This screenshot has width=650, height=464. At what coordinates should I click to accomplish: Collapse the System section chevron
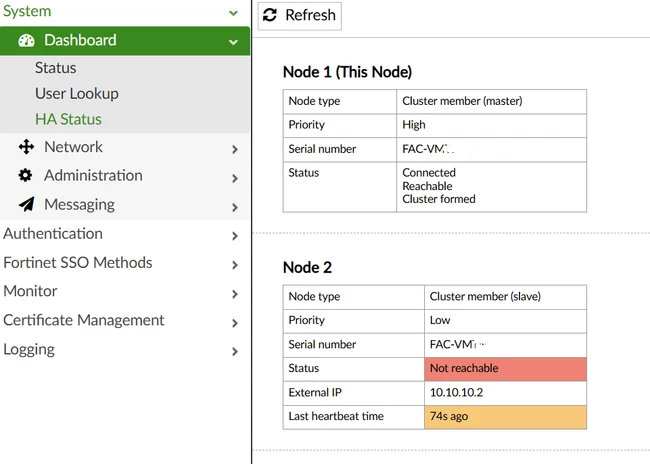coord(233,13)
